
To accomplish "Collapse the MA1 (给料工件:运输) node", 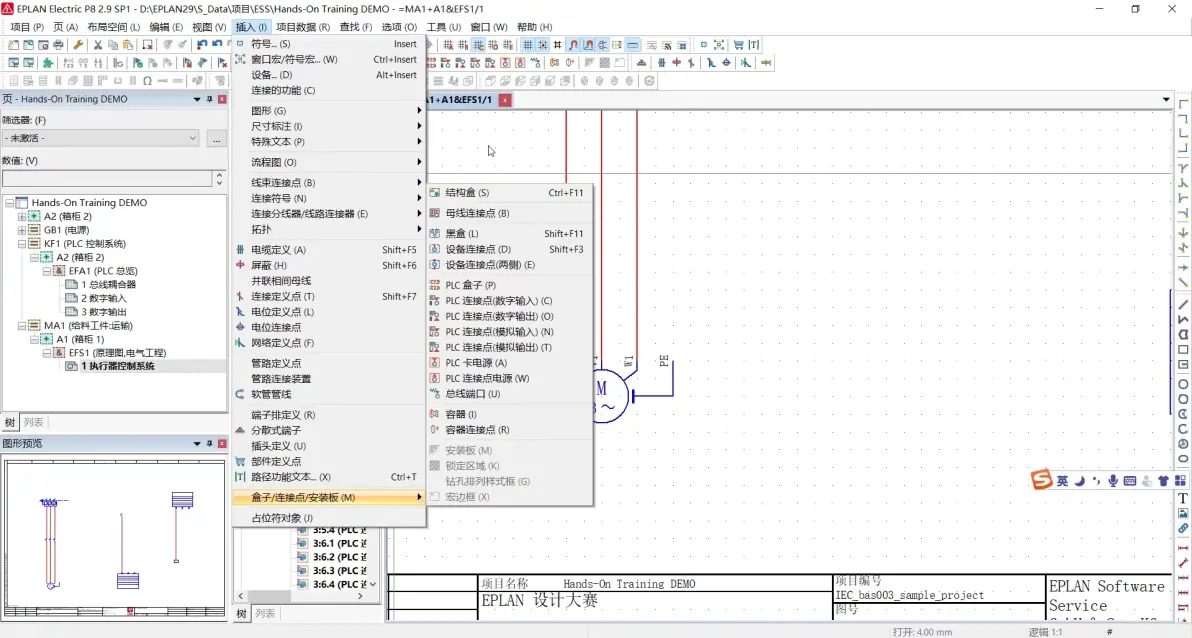I will tap(22, 325).
